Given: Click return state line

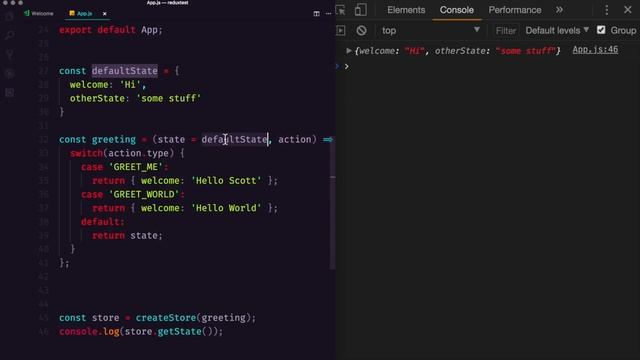Looking at the screenshot, I should click(x=127, y=236).
